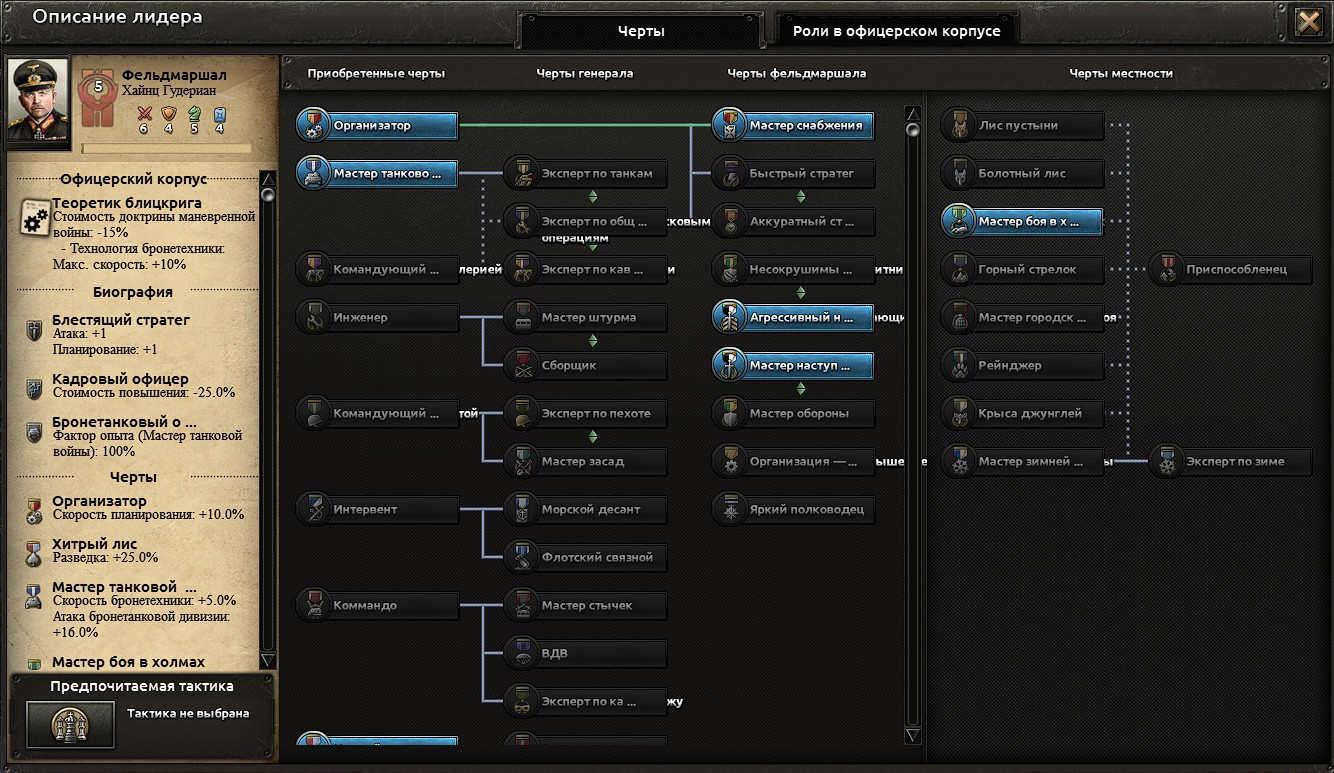The width and height of the screenshot is (1334, 773).
Task: Pick the Приспособленец trait
Action: click(x=1231, y=269)
